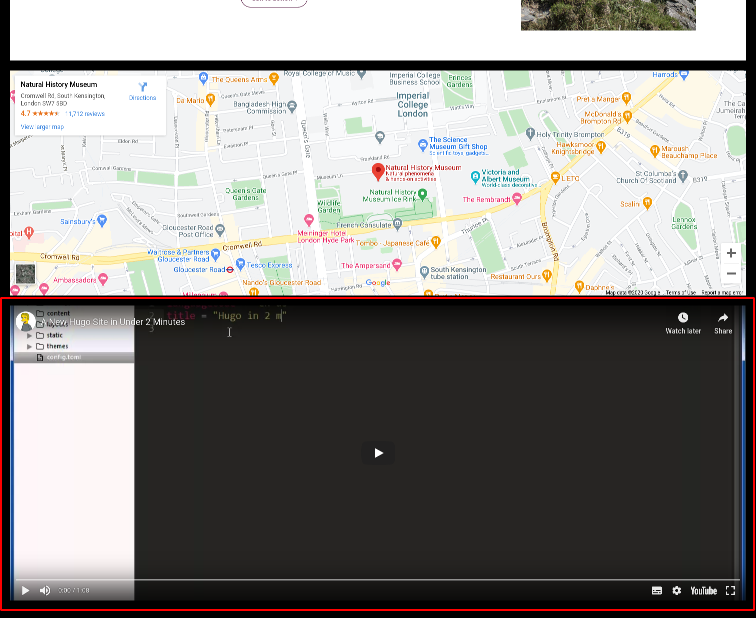Click the Natural History Museum Ice Rink marker

click(x=422, y=194)
